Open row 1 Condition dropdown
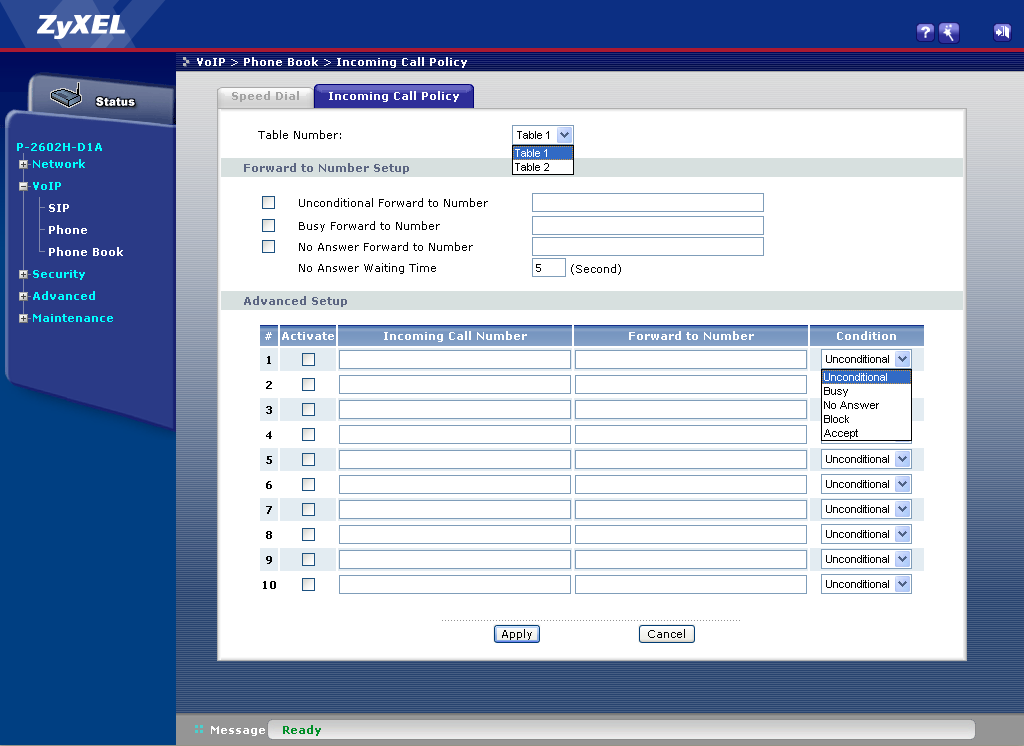This screenshot has width=1024, height=746. coord(866,359)
